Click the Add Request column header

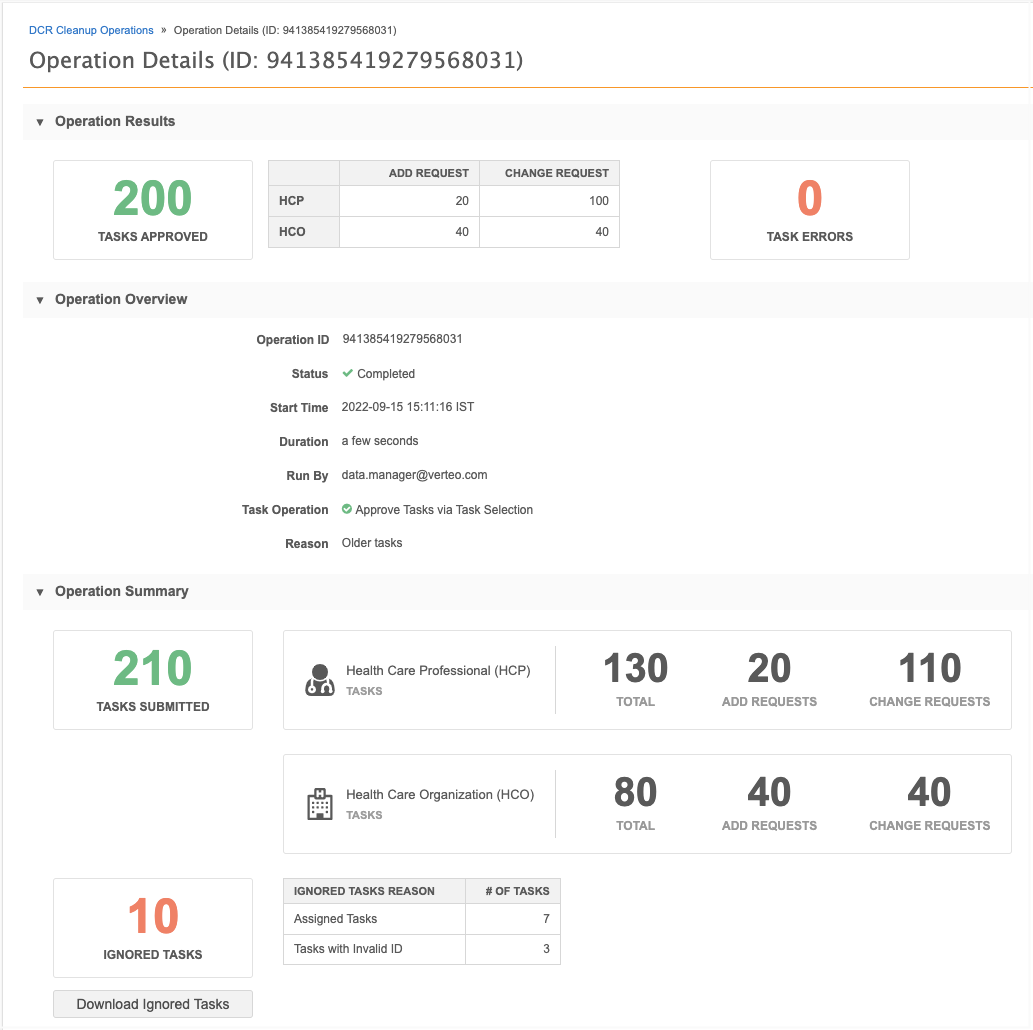[428, 173]
